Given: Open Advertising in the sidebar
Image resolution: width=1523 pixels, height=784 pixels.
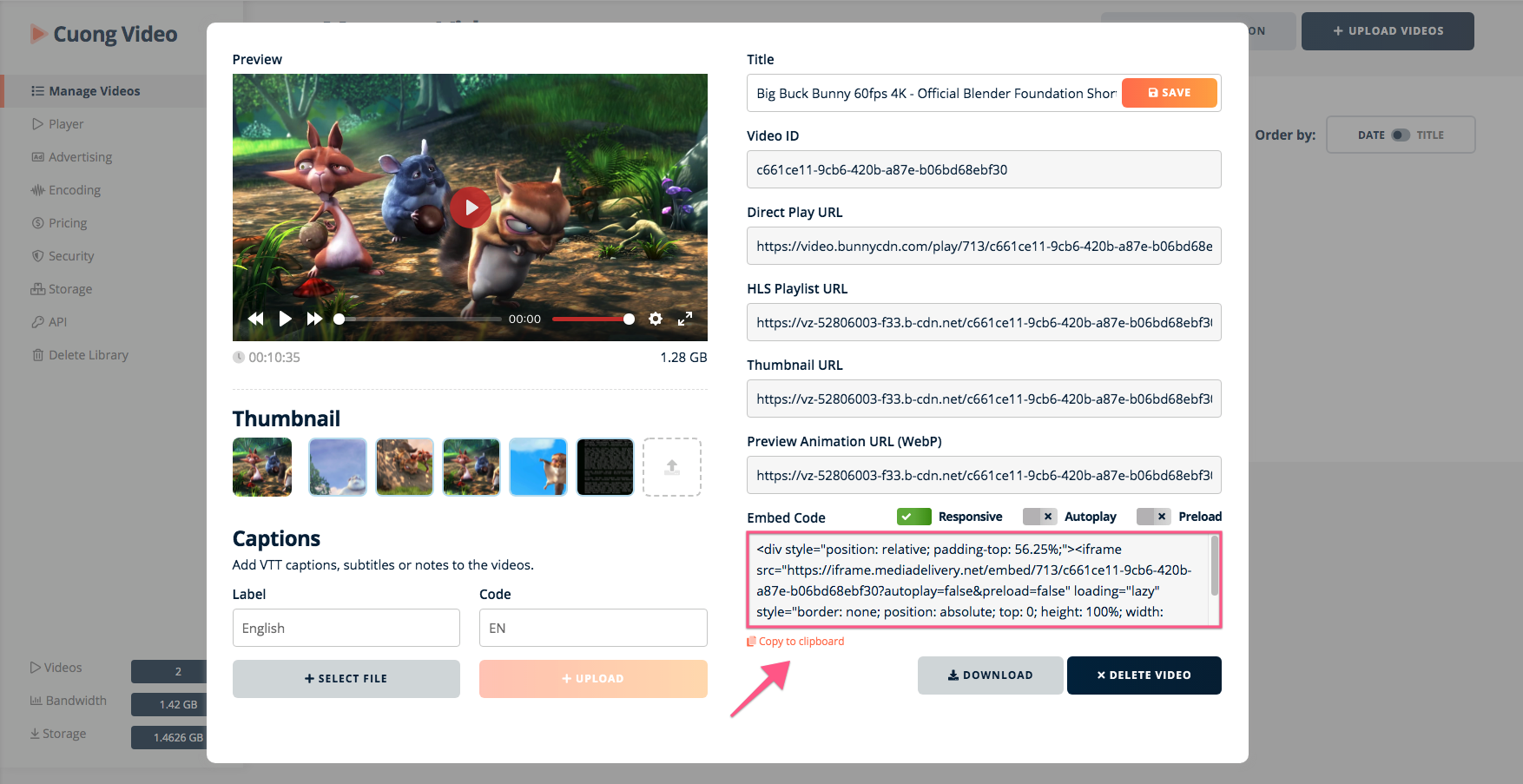Looking at the screenshot, I should (72, 157).
